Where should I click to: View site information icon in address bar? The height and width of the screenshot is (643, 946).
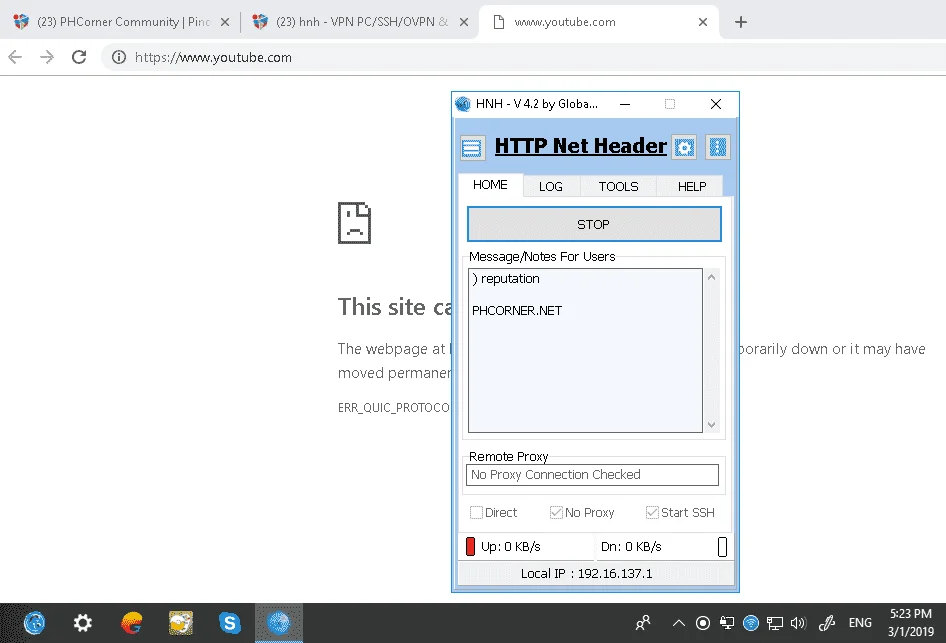point(119,57)
